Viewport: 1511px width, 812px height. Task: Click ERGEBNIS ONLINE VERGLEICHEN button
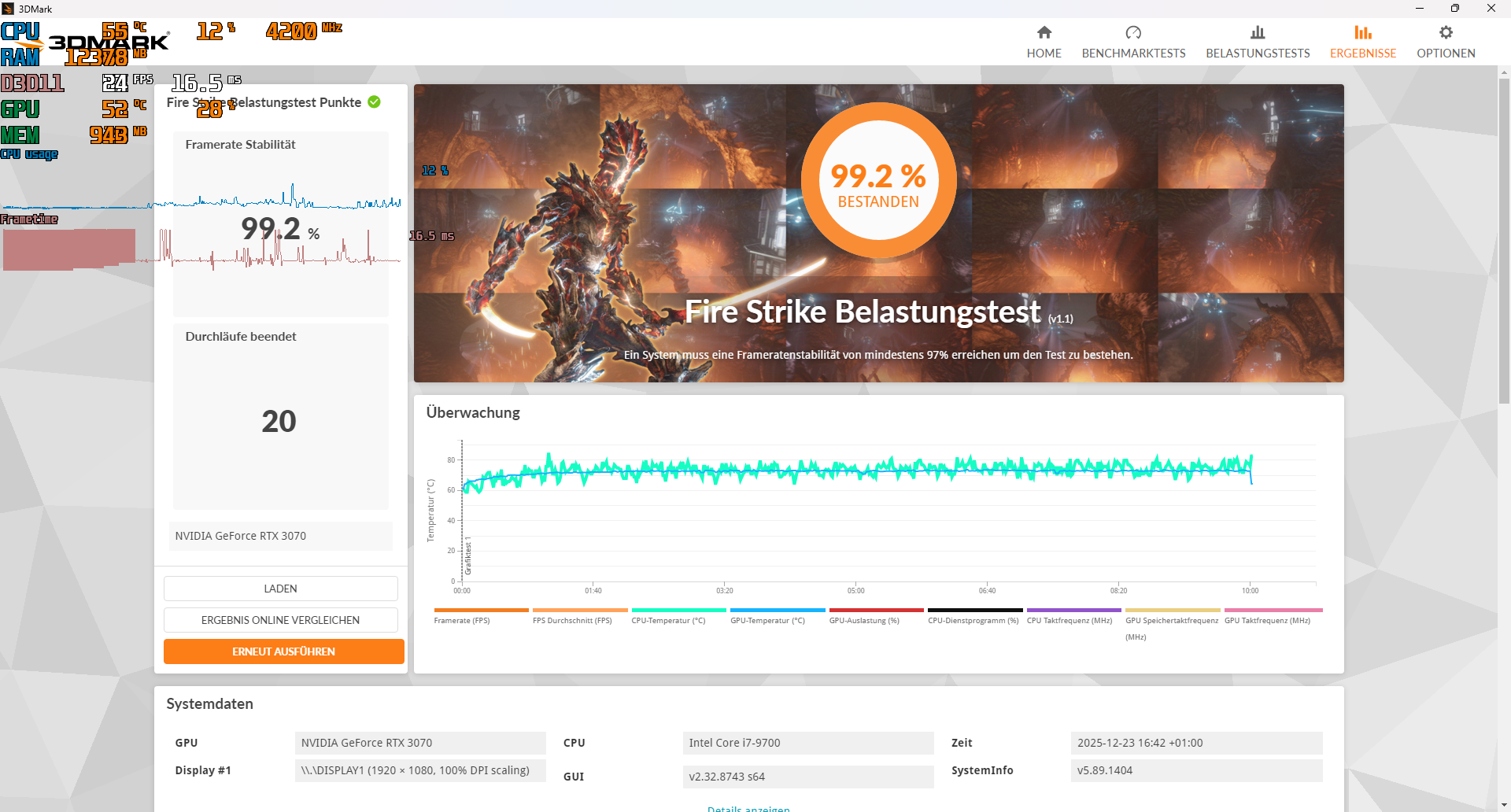coord(281,620)
